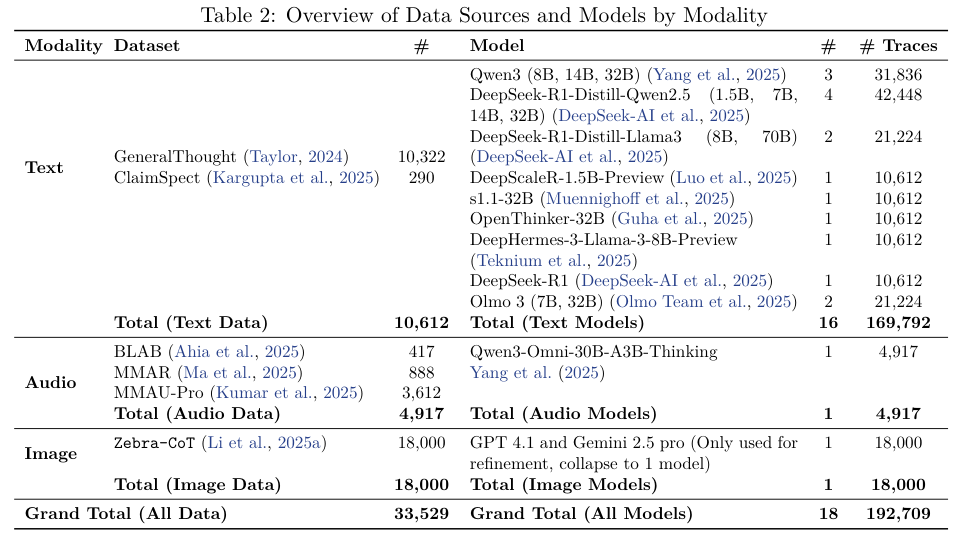954x534 pixels.
Task: Click the 'Total (Text Data)' label
Action: click(191, 322)
